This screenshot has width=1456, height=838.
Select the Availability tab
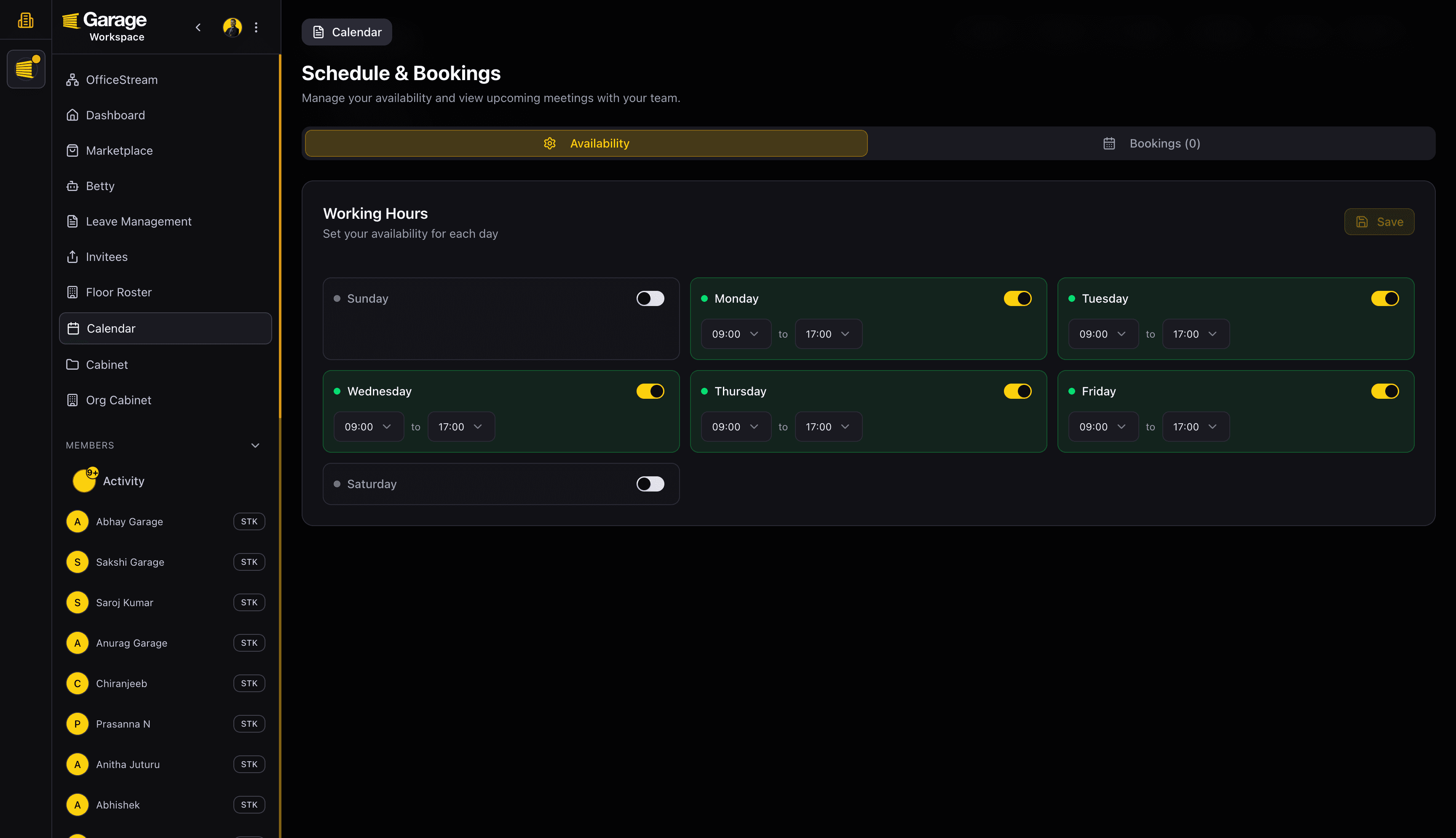586,143
